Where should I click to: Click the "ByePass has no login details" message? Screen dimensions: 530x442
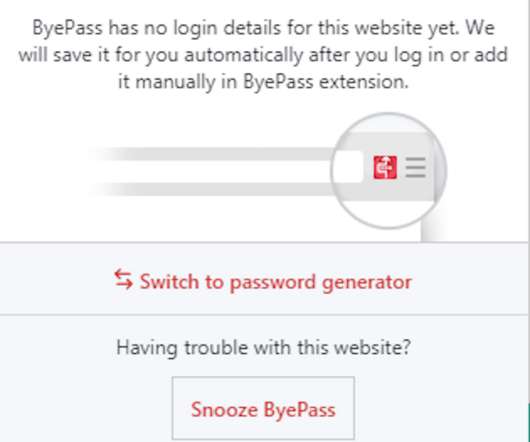point(263,54)
